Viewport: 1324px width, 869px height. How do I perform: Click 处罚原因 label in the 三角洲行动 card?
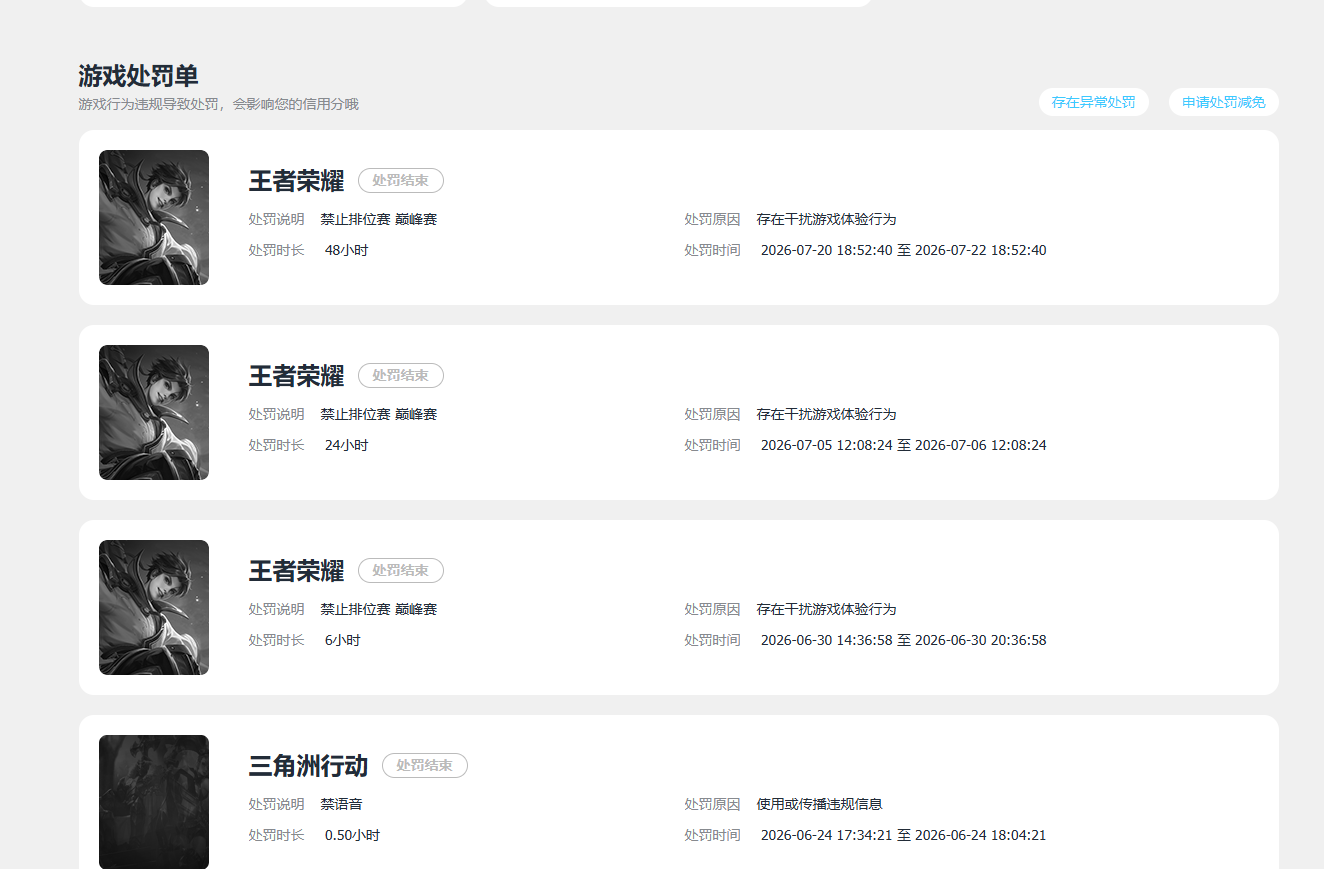point(713,804)
